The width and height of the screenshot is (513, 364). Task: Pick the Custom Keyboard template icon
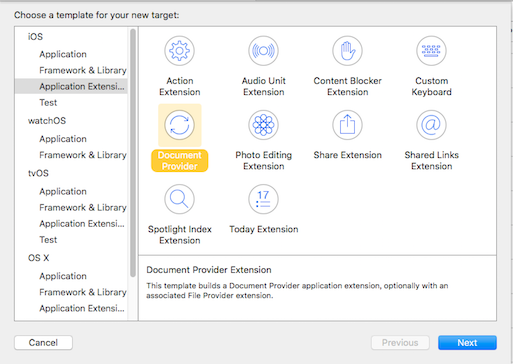pos(431,51)
